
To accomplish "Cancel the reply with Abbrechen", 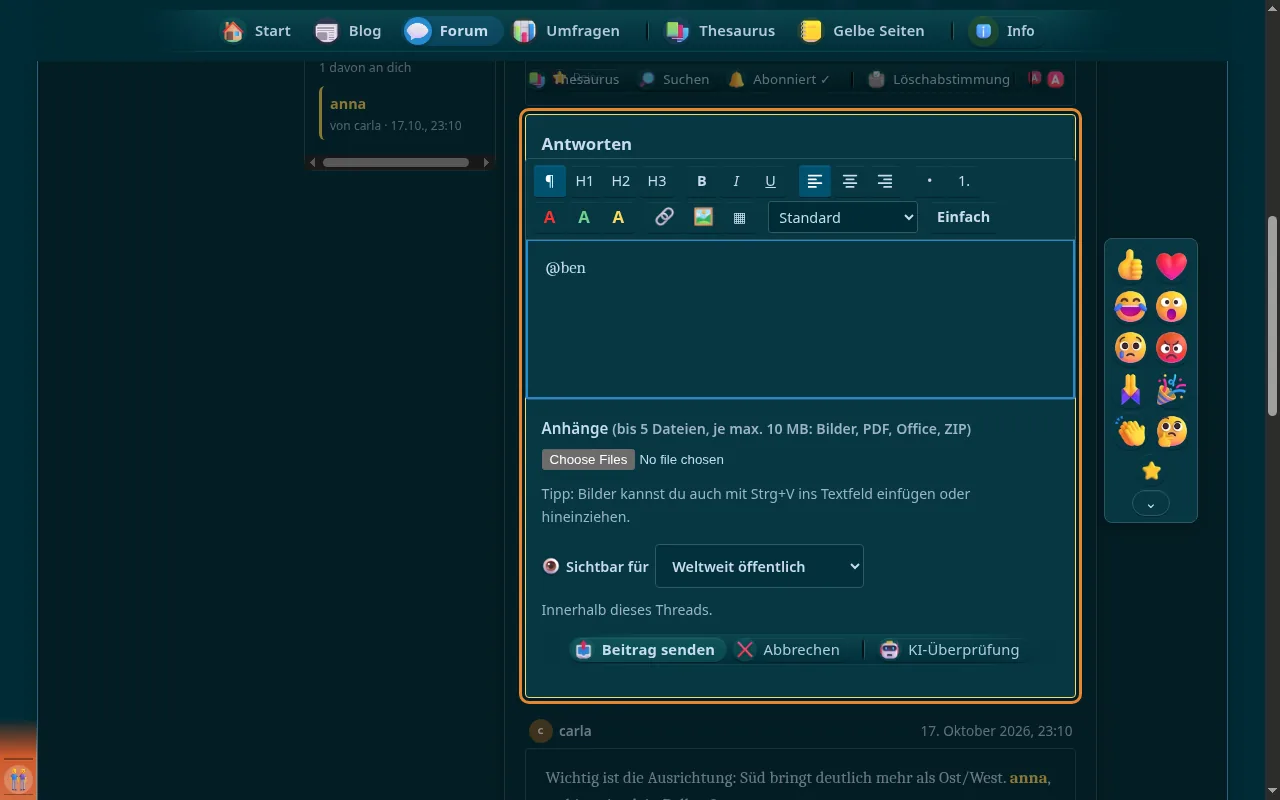I will [788, 650].
